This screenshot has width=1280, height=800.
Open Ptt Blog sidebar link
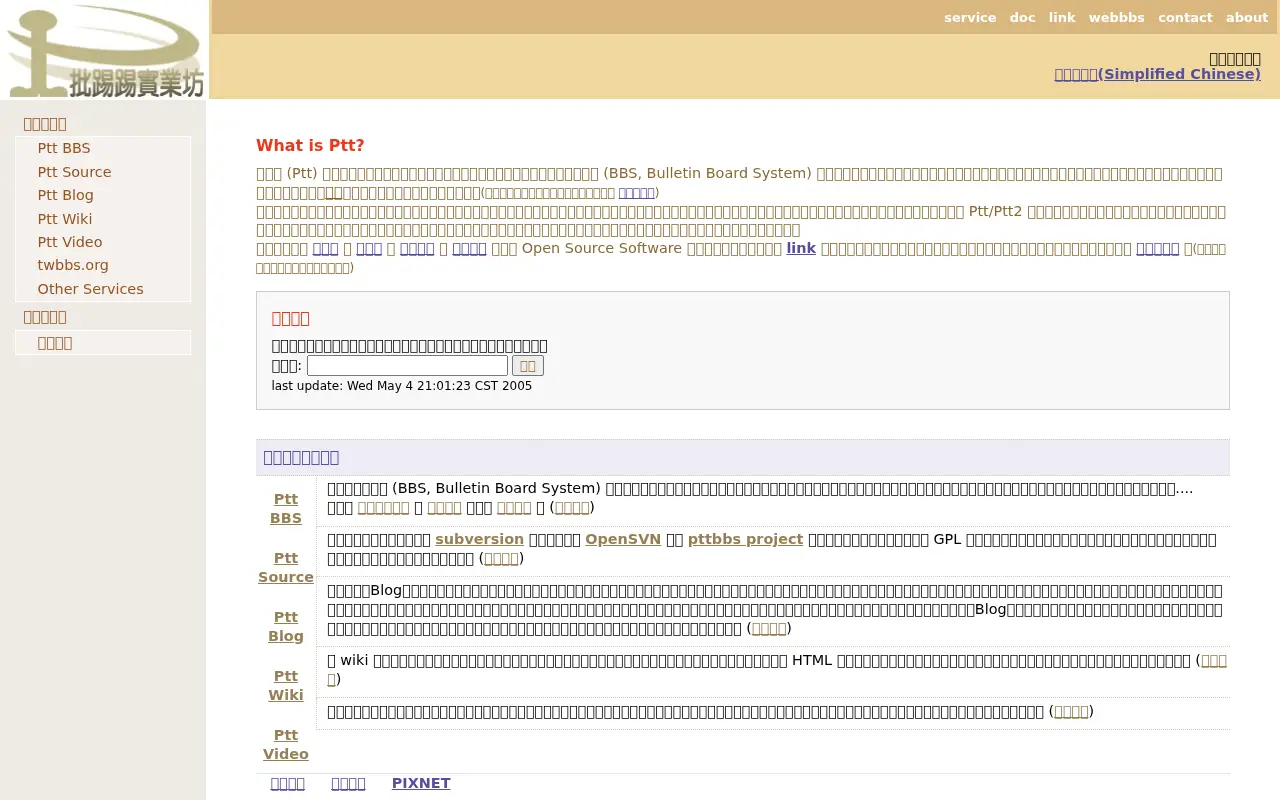65,195
